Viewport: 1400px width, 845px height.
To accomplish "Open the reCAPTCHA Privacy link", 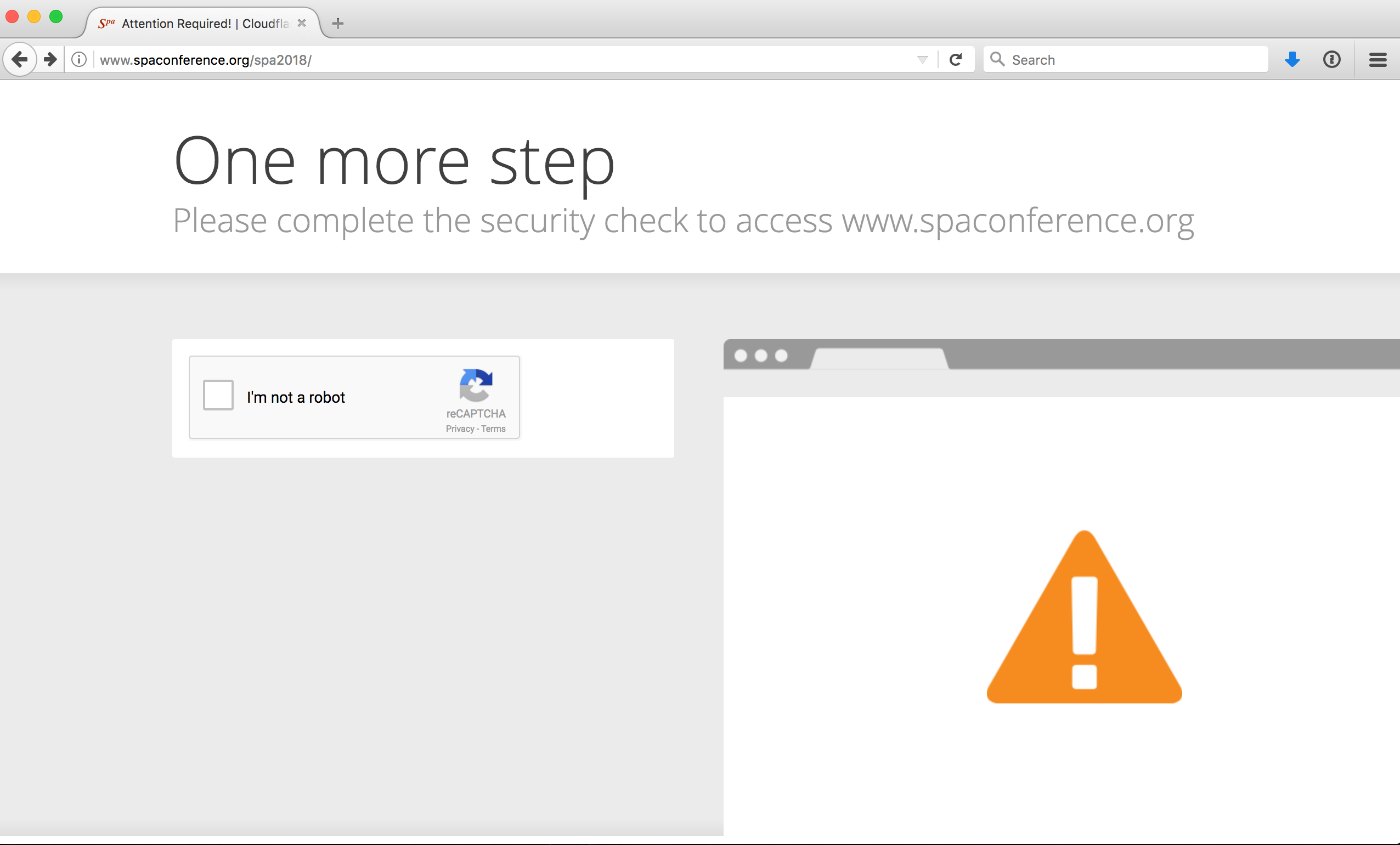I will tap(459, 428).
